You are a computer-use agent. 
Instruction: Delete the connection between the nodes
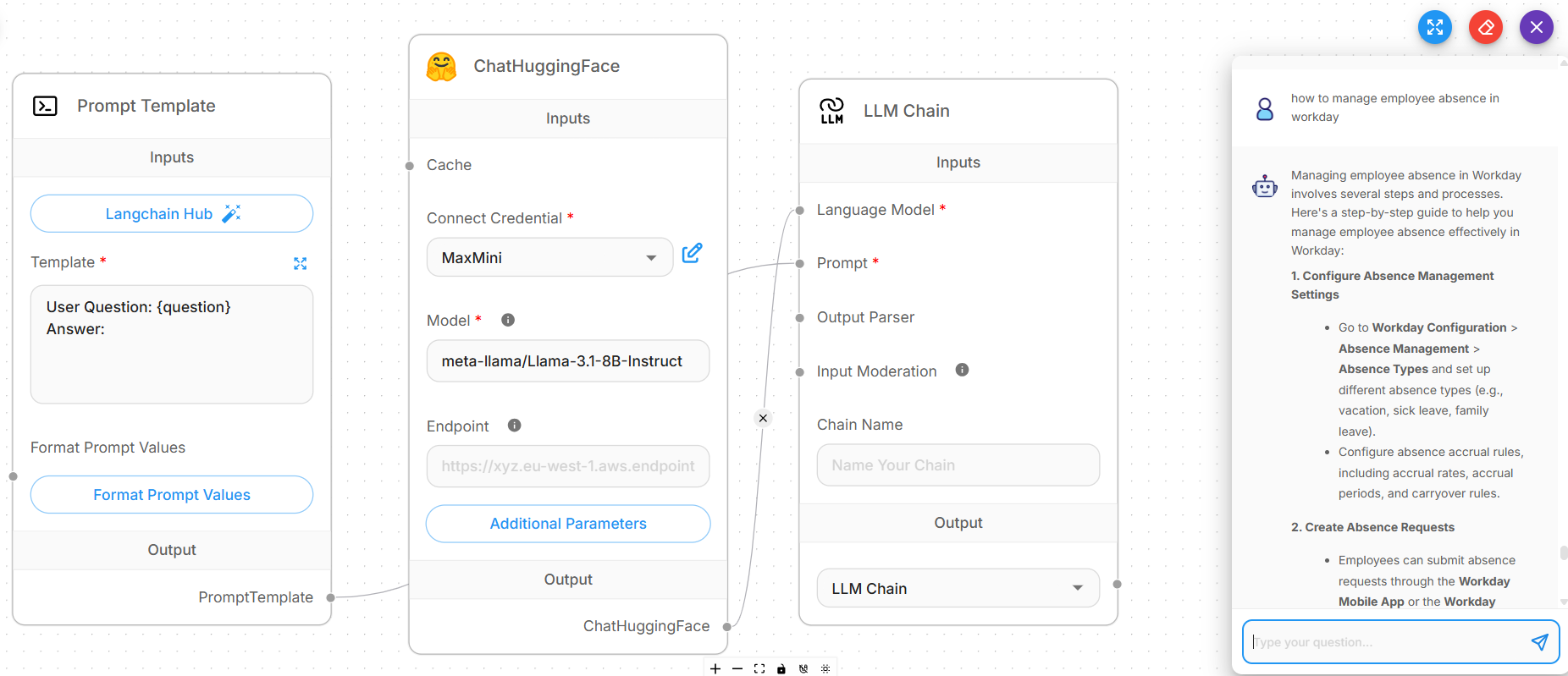click(x=763, y=417)
